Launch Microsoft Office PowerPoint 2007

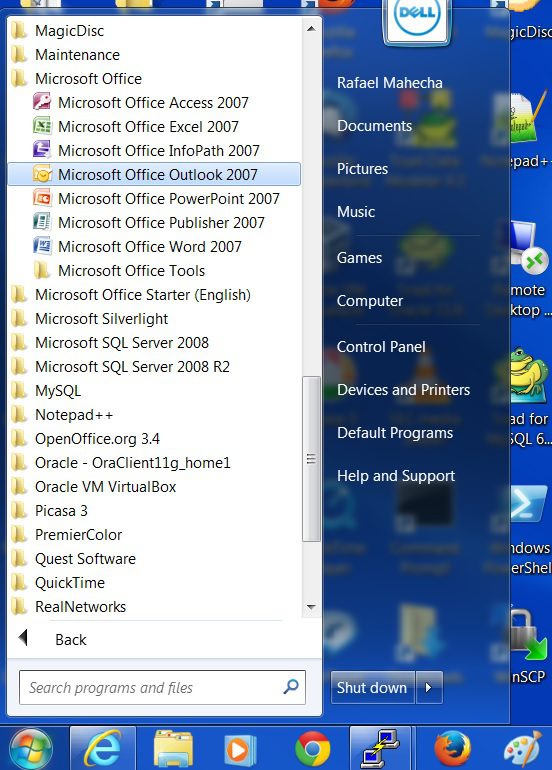point(154,198)
